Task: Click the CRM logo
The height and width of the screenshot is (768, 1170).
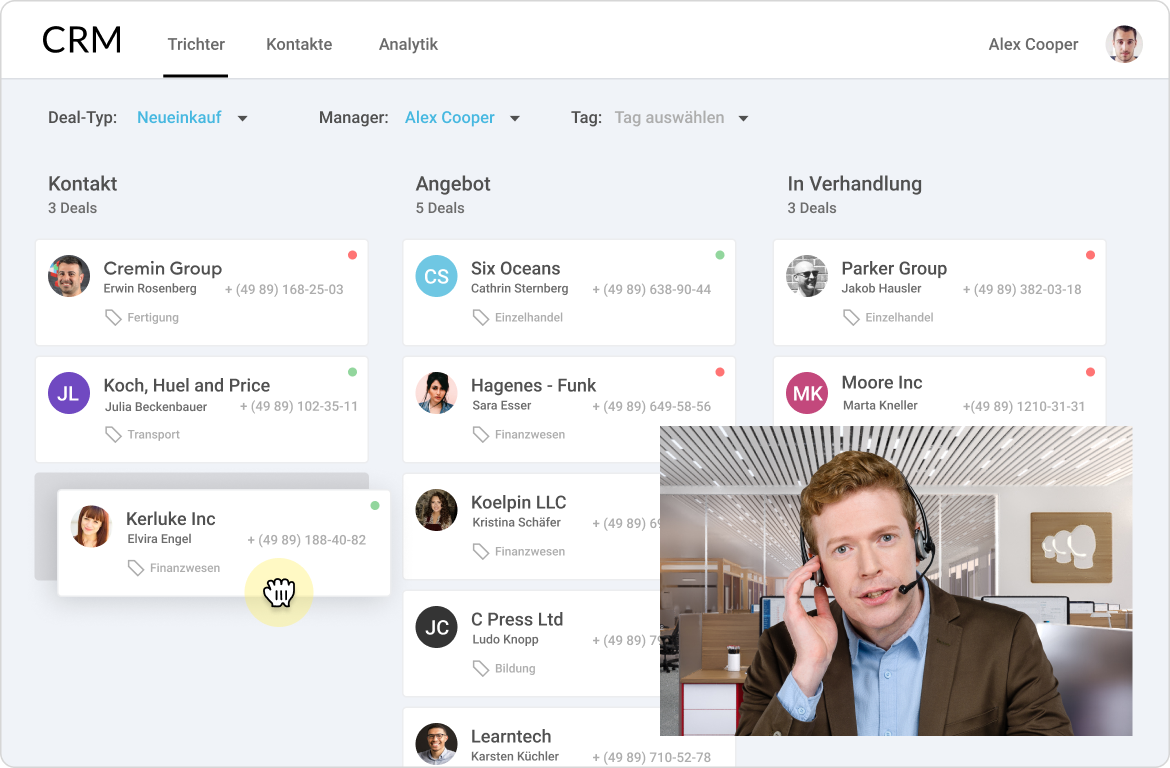Action: 82,40
